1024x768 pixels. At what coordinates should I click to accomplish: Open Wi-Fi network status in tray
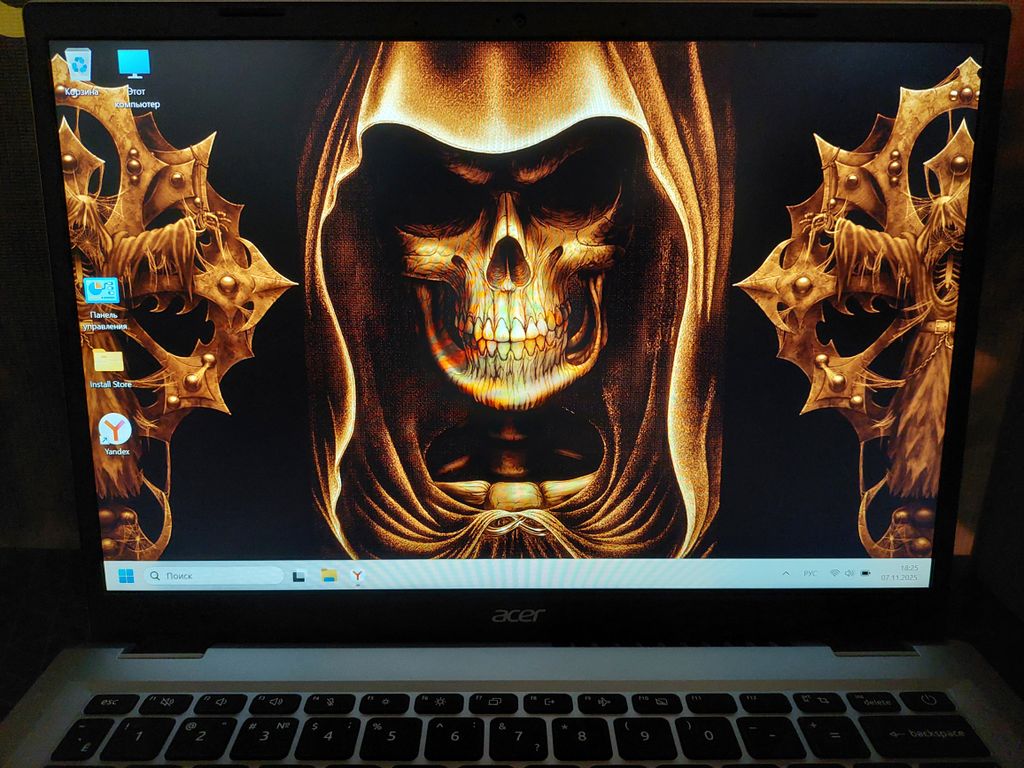coord(834,573)
